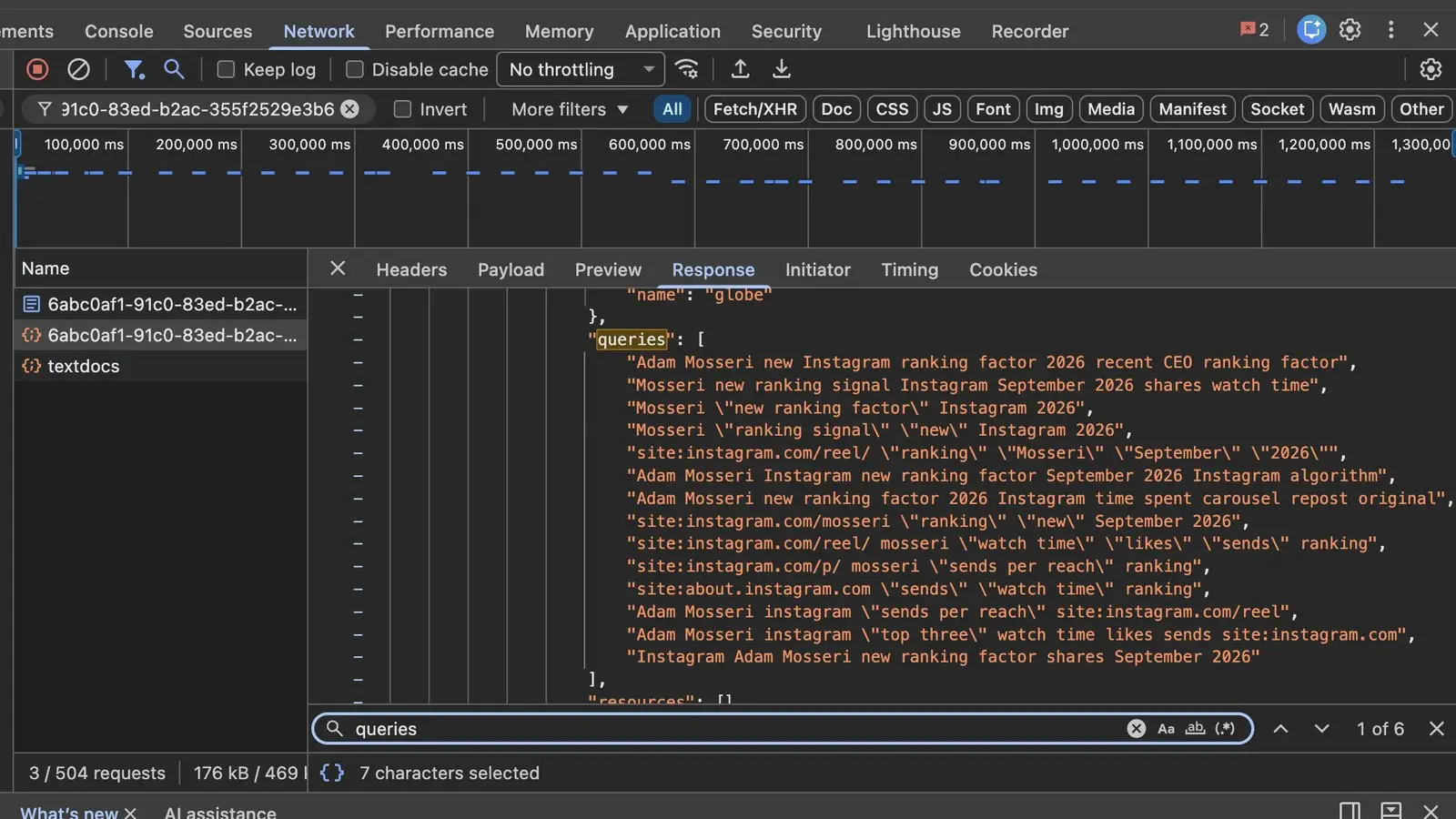Filter by Fetch/XHR requests

tap(754, 109)
